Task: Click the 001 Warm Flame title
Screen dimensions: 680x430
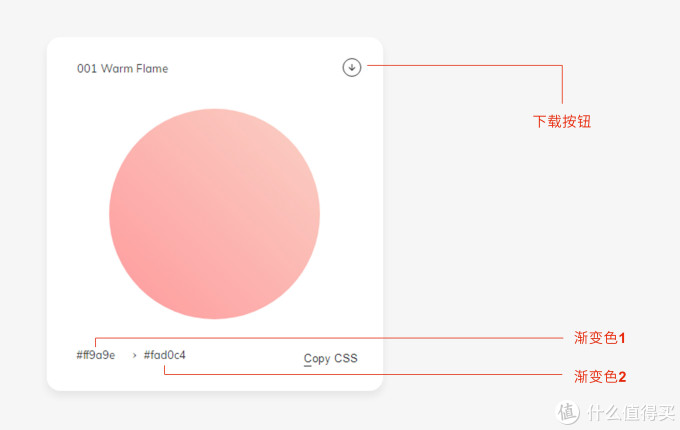Action: (x=122, y=69)
